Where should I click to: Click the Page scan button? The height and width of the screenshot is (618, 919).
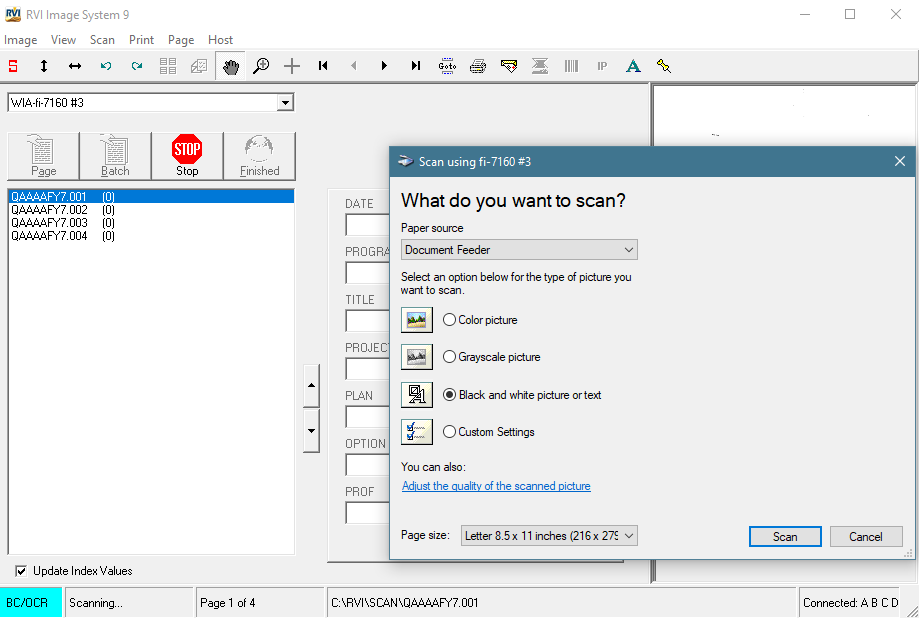tap(43, 156)
